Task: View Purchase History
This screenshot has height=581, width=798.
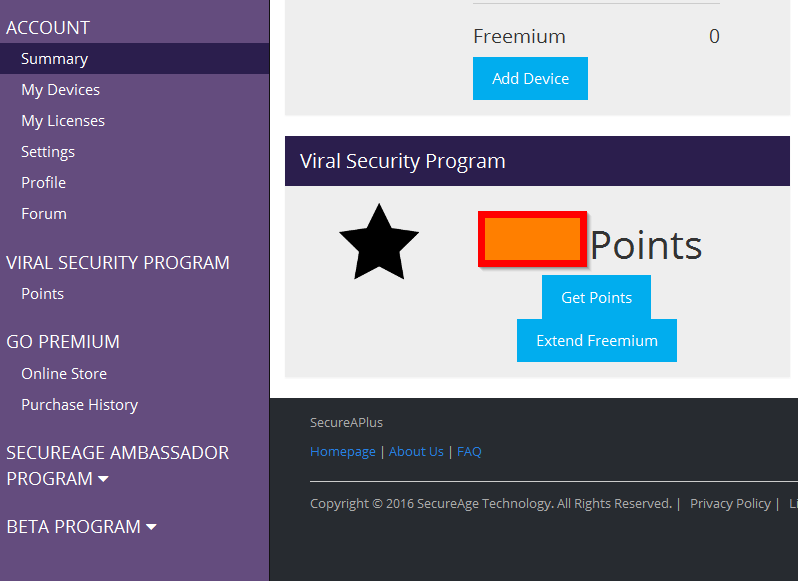Action: pos(79,405)
